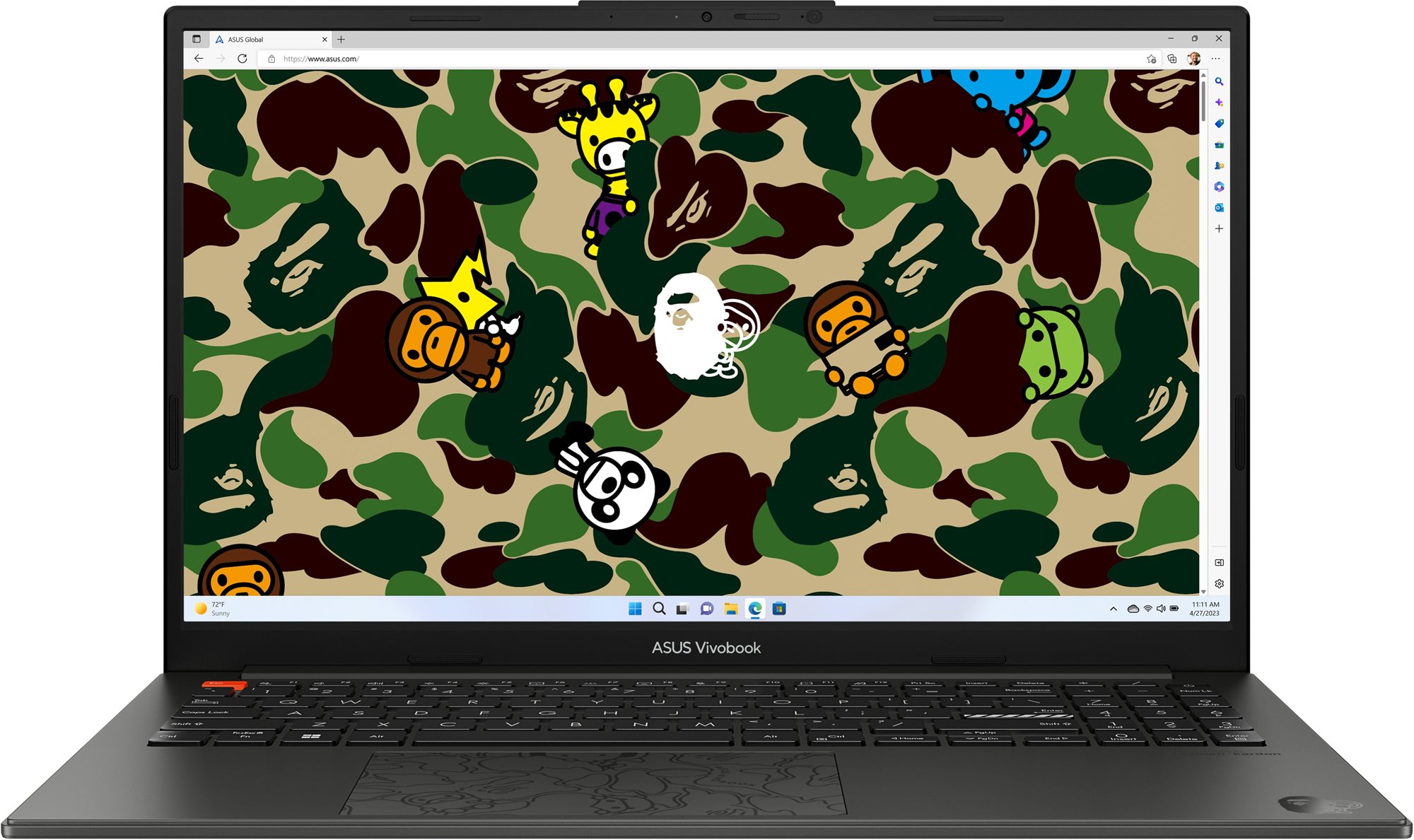View site information lock icon
1414x840 pixels.
(271, 59)
